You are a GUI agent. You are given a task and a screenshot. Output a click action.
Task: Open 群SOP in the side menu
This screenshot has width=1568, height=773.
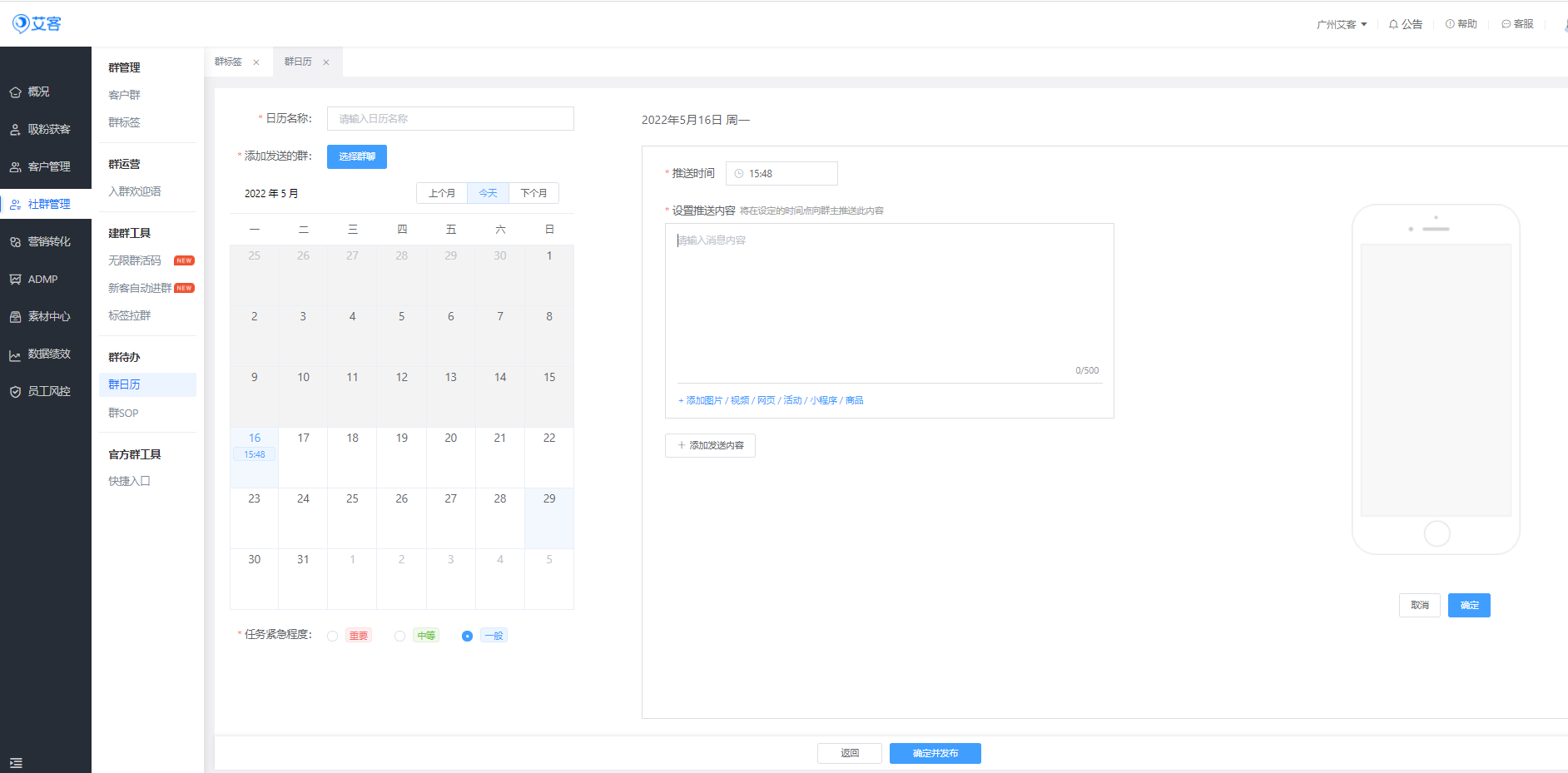(x=123, y=413)
